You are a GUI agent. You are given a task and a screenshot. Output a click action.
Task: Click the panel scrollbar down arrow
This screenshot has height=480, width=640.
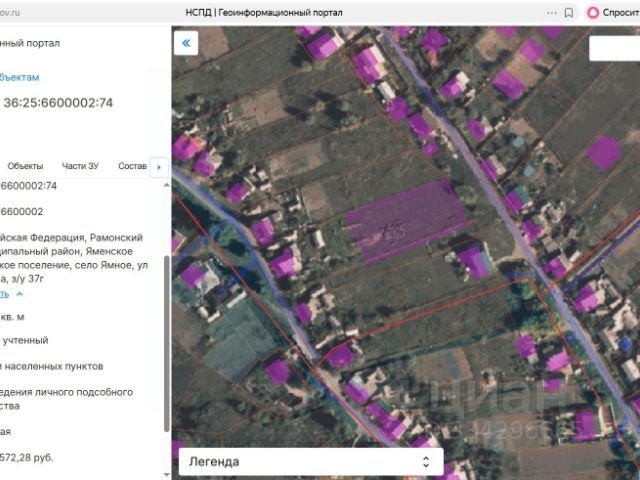(167, 474)
